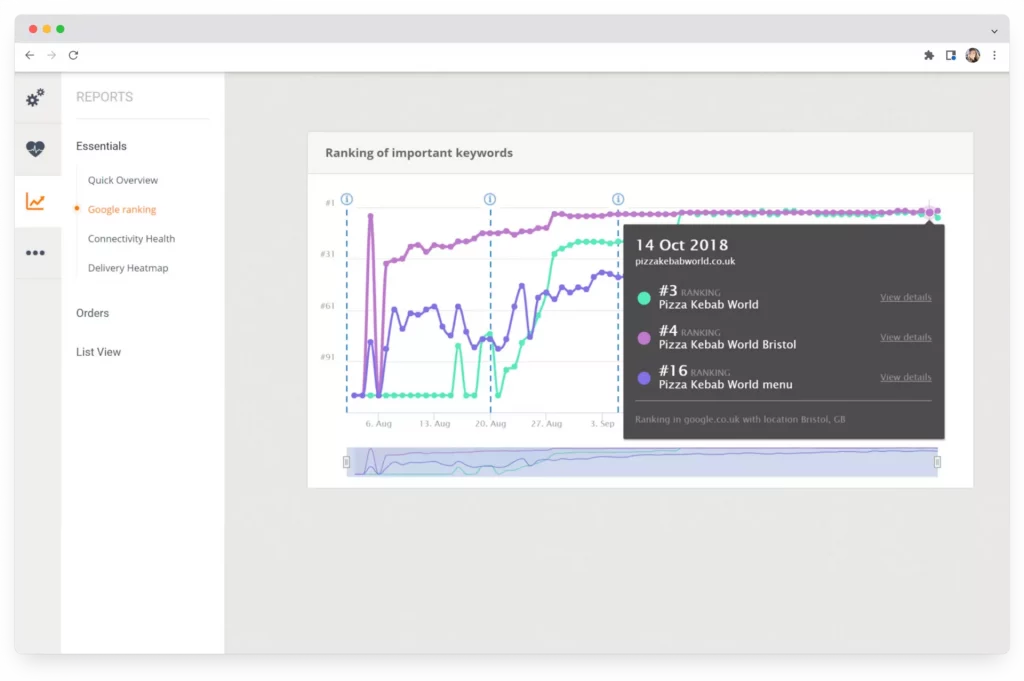Open the Orders section
This screenshot has height=681, width=1024.
(x=92, y=313)
